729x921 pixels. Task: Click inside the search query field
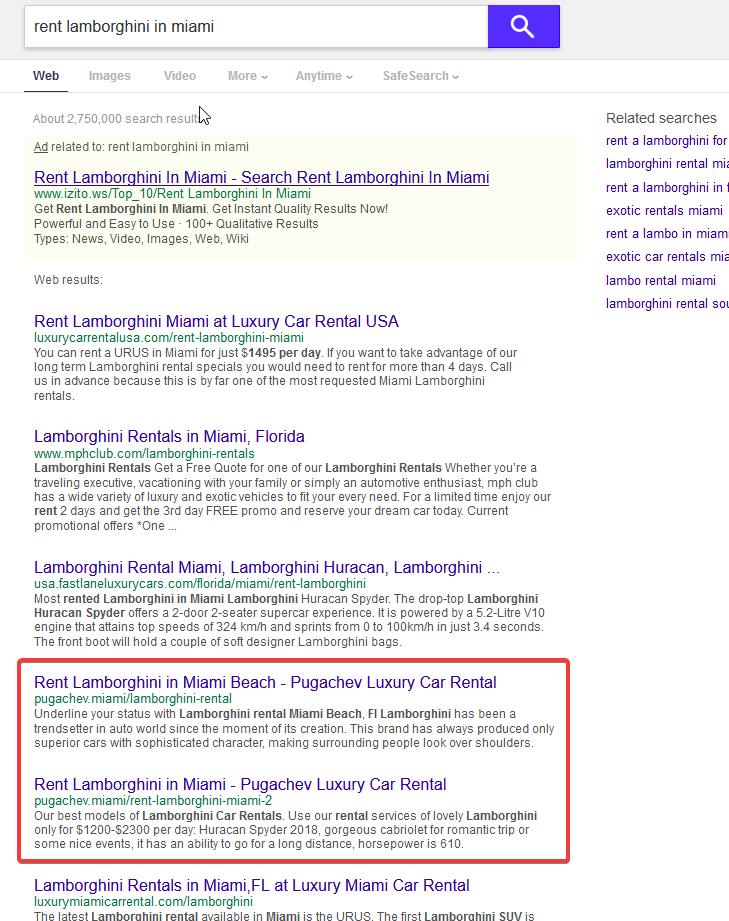pos(256,26)
